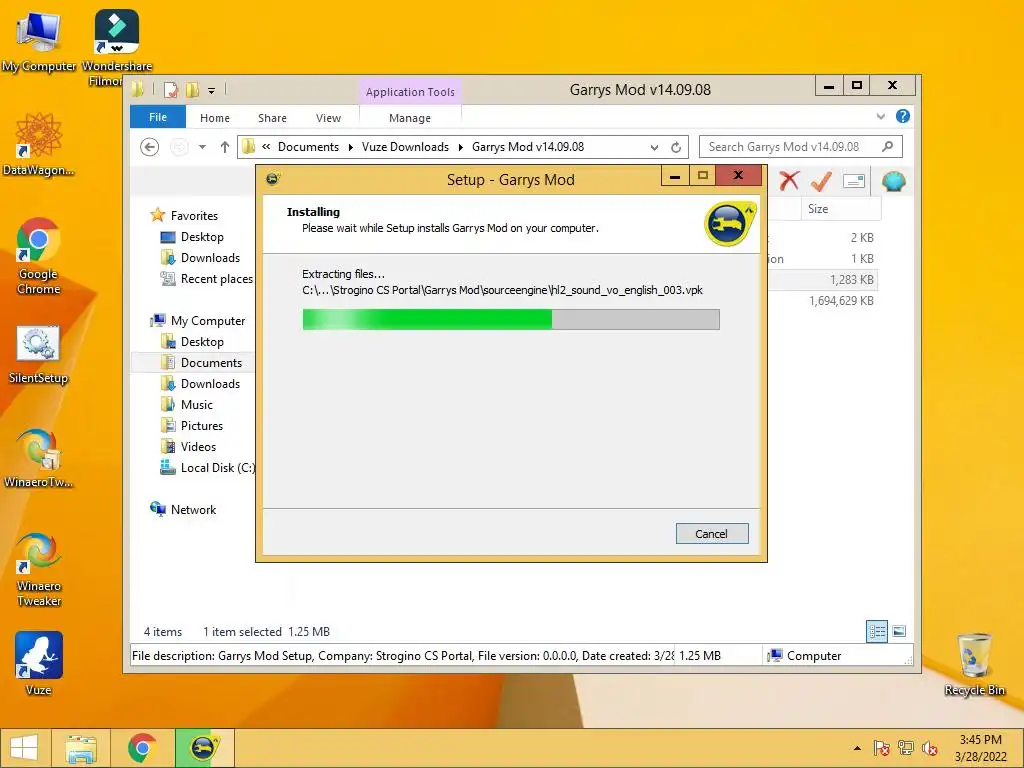
Task: Switch to details view icon
Action: click(x=876, y=632)
